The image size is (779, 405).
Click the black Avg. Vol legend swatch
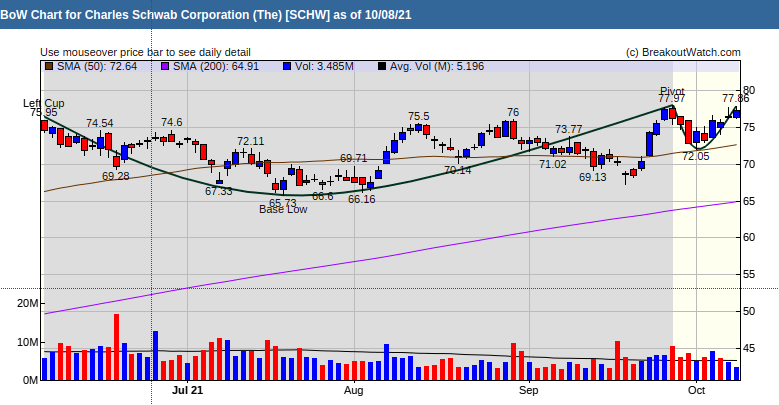381,66
